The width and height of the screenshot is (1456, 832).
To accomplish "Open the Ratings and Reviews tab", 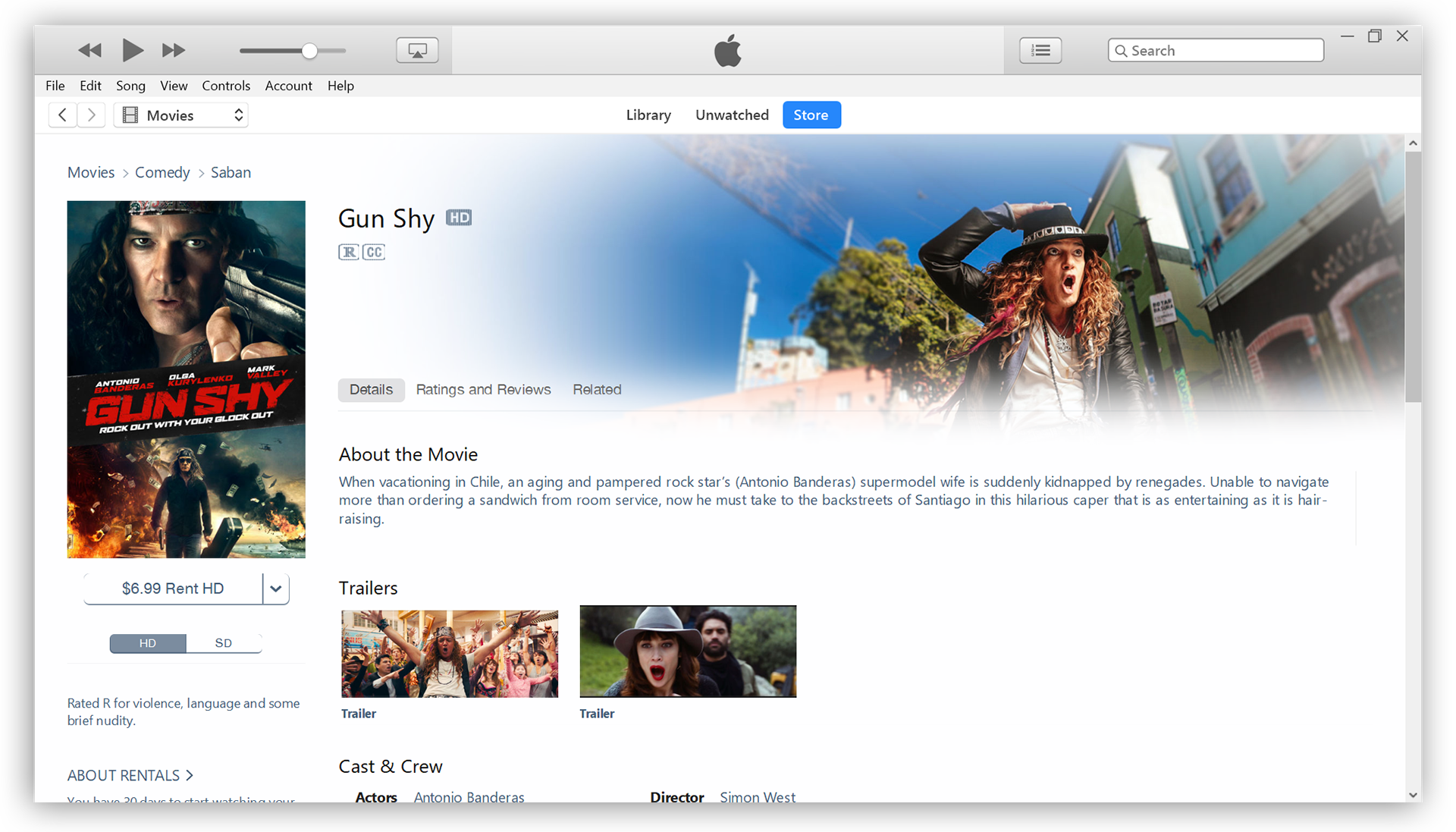I will pos(483,390).
